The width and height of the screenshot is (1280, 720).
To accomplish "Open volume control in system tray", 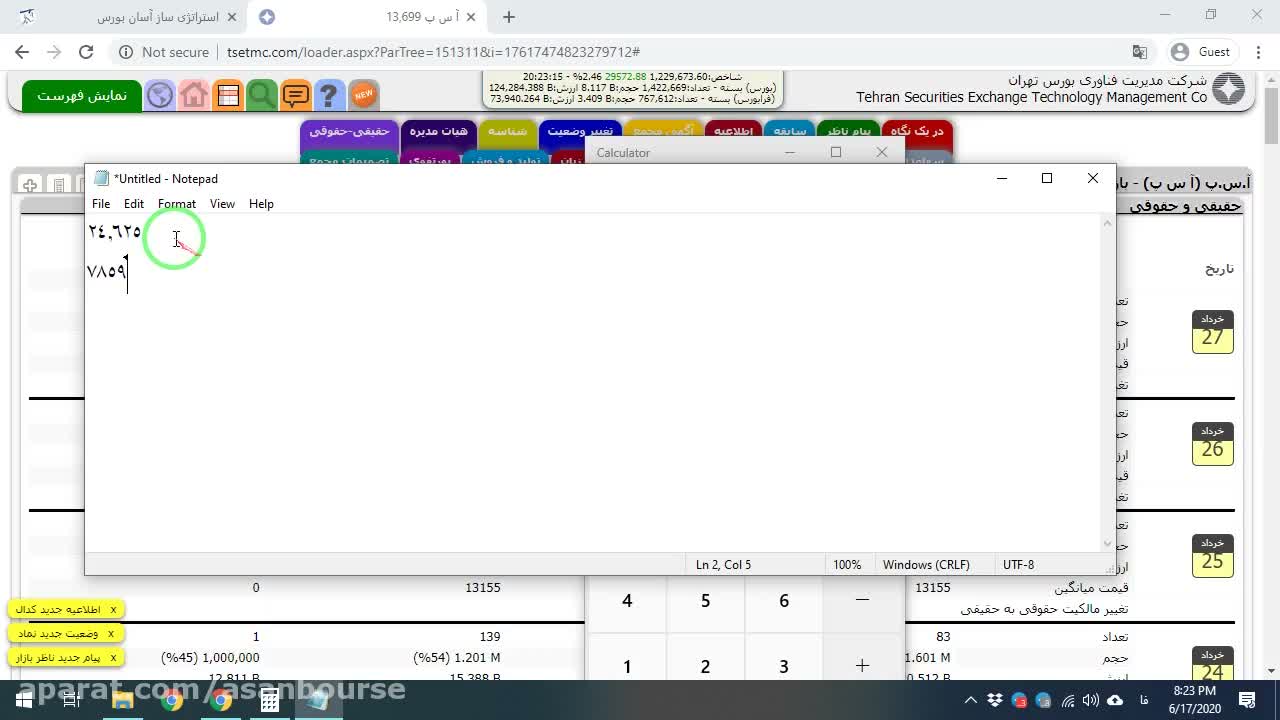I will 1092,700.
